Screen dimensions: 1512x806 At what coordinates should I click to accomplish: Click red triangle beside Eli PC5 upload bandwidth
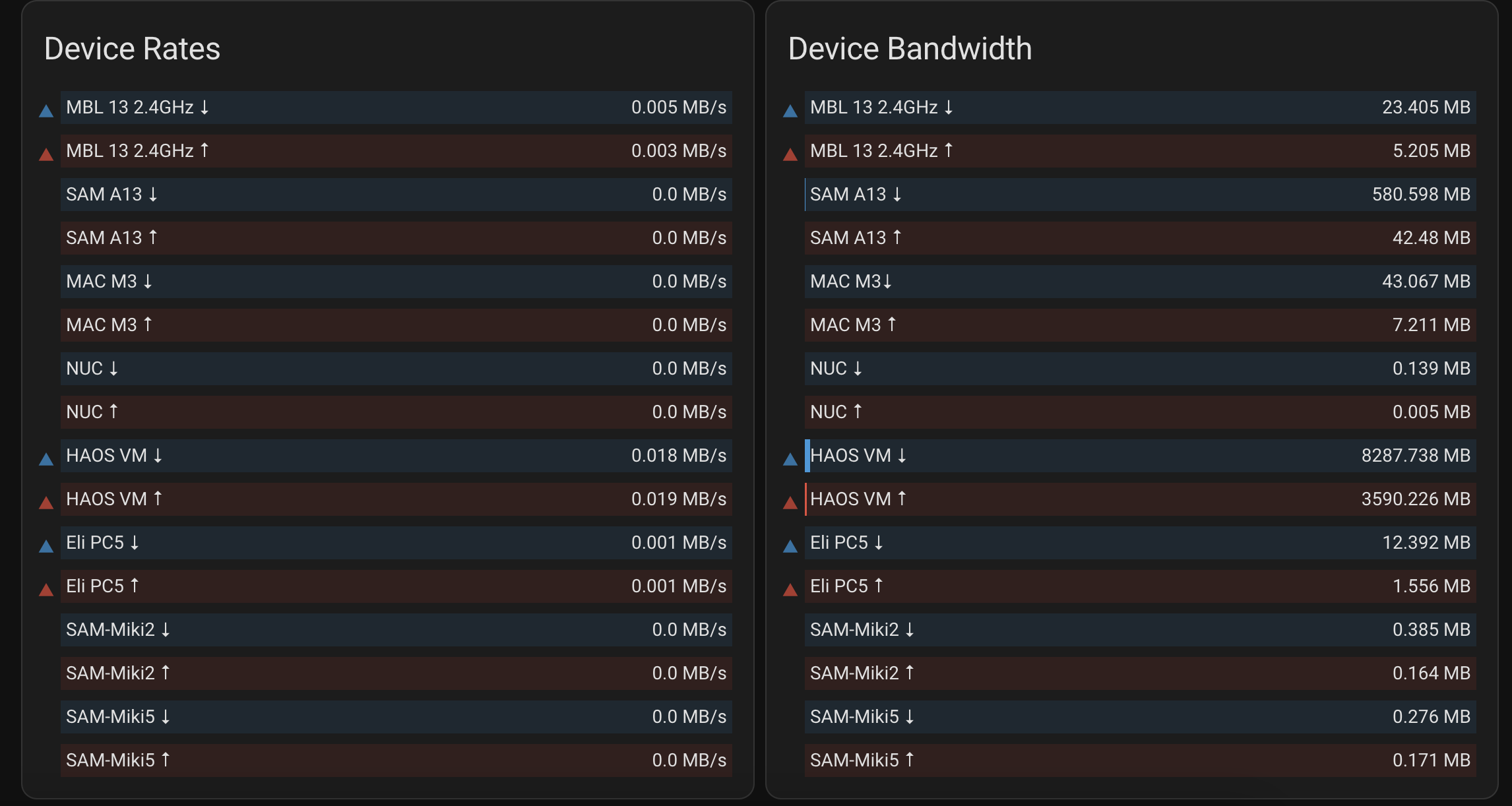(x=790, y=590)
